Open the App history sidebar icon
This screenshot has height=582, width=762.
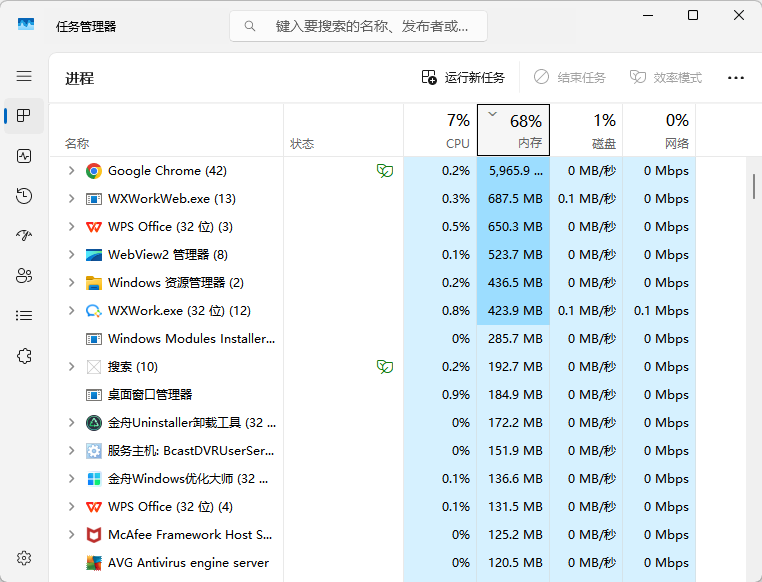tap(24, 196)
